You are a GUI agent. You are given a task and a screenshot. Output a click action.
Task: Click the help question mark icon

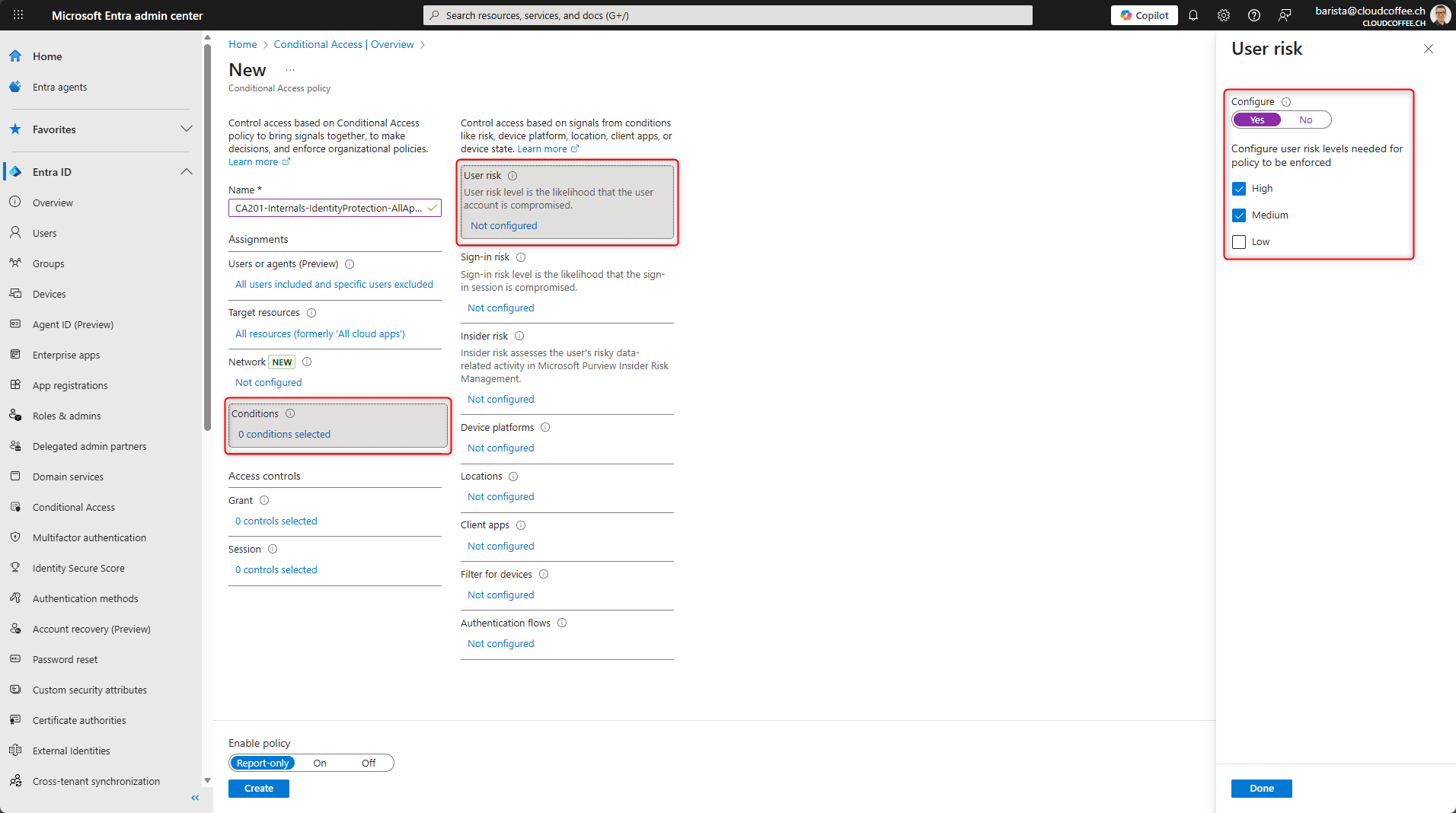(1254, 15)
